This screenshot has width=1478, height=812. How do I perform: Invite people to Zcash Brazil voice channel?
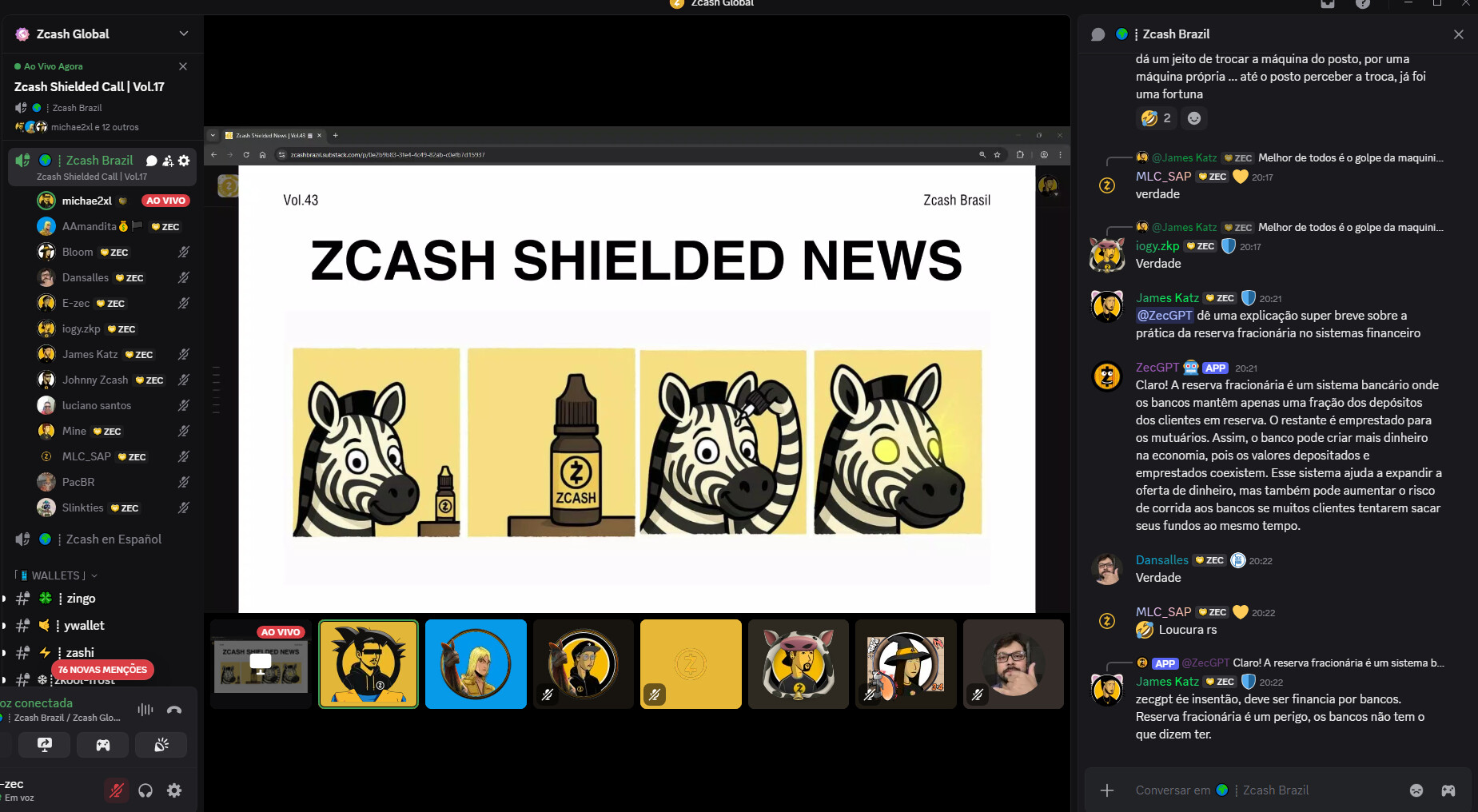coord(168,161)
